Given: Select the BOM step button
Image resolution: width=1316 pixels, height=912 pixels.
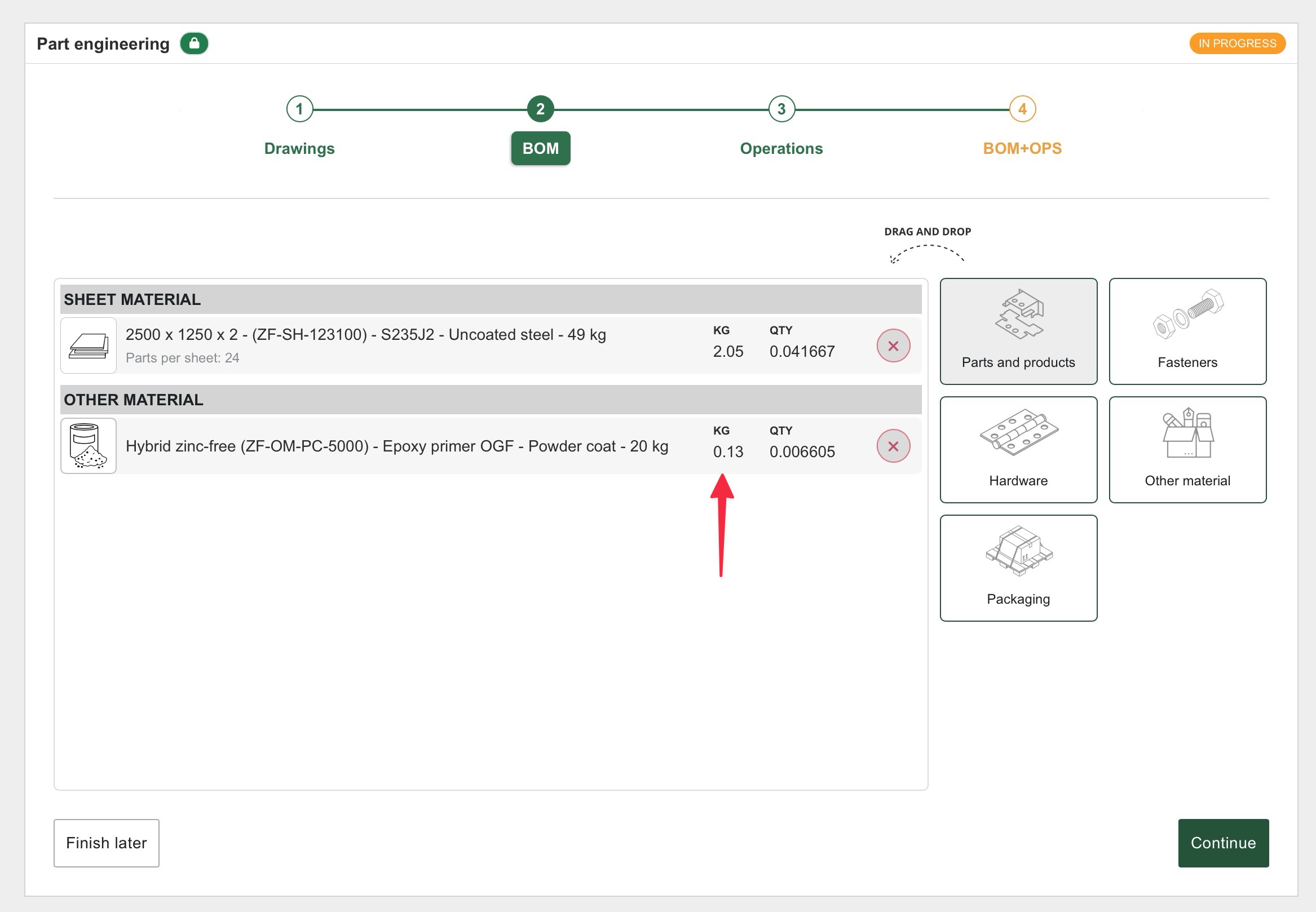Looking at the screenshot, I should tap(540, 149).
